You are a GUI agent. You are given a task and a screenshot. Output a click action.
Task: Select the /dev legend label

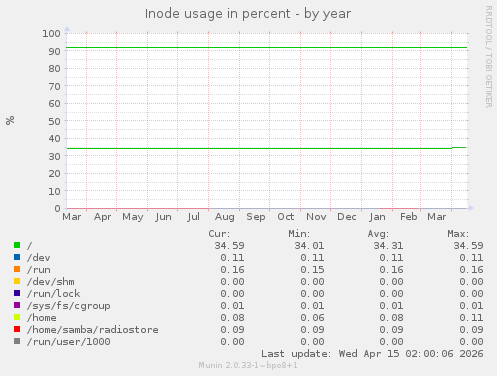click(x=39, y=258)
